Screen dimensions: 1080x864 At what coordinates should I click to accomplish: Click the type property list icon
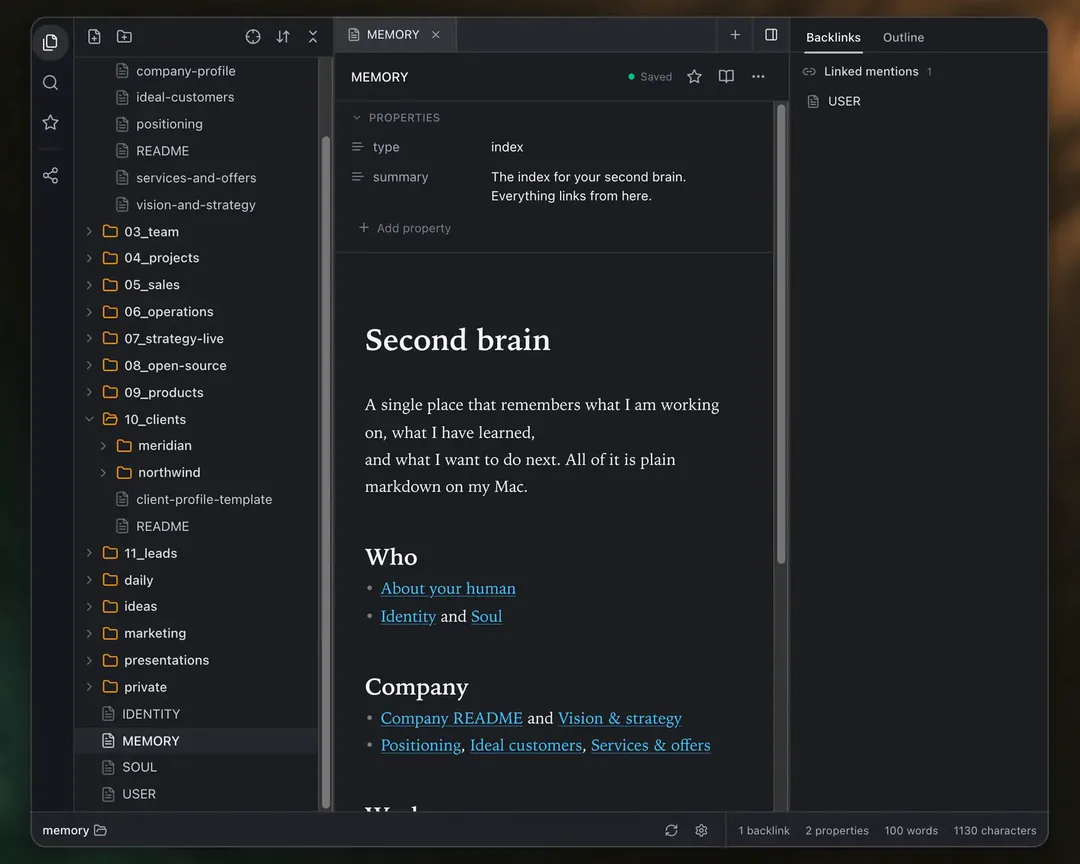pyautogui.click(x=357, y=147)
